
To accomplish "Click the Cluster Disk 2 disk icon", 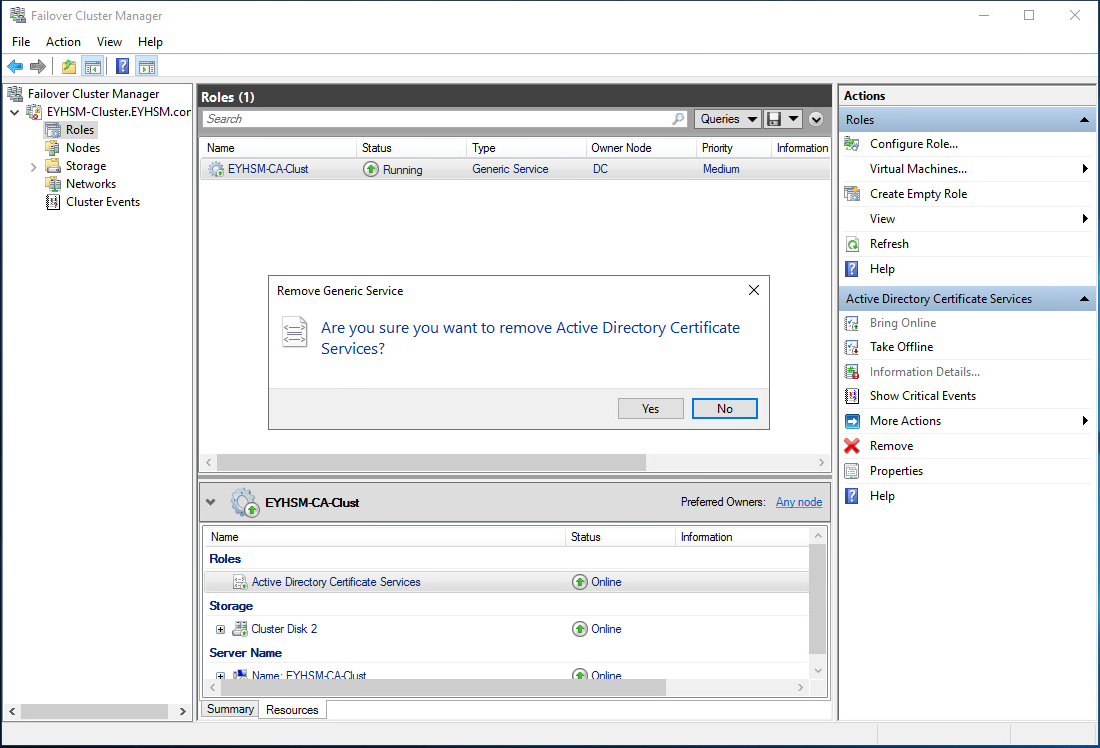I will point(240,629).
